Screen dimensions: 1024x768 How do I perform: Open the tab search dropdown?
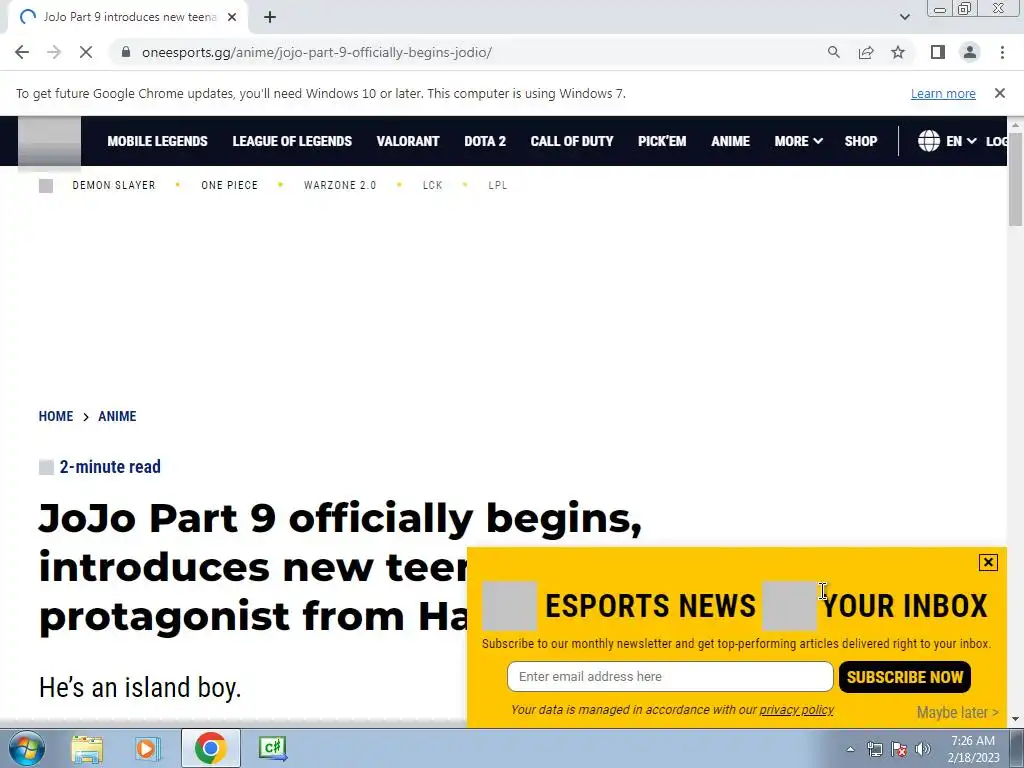point(904,17)
